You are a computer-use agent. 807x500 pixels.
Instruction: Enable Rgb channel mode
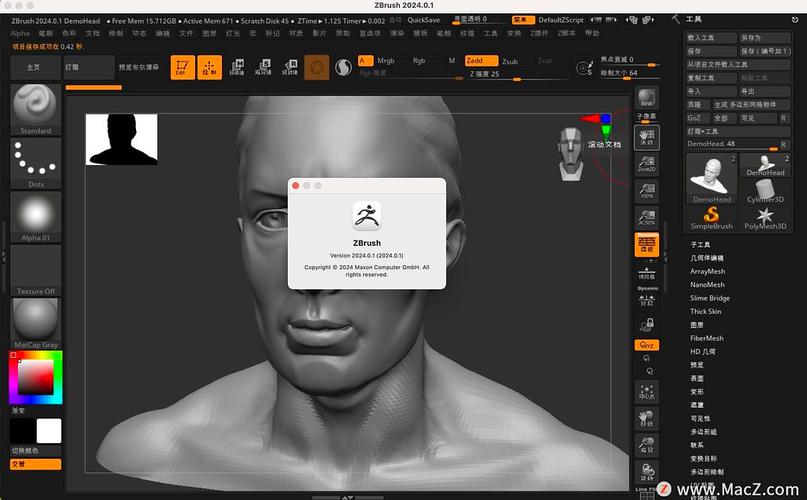click(x=419, y=61)
